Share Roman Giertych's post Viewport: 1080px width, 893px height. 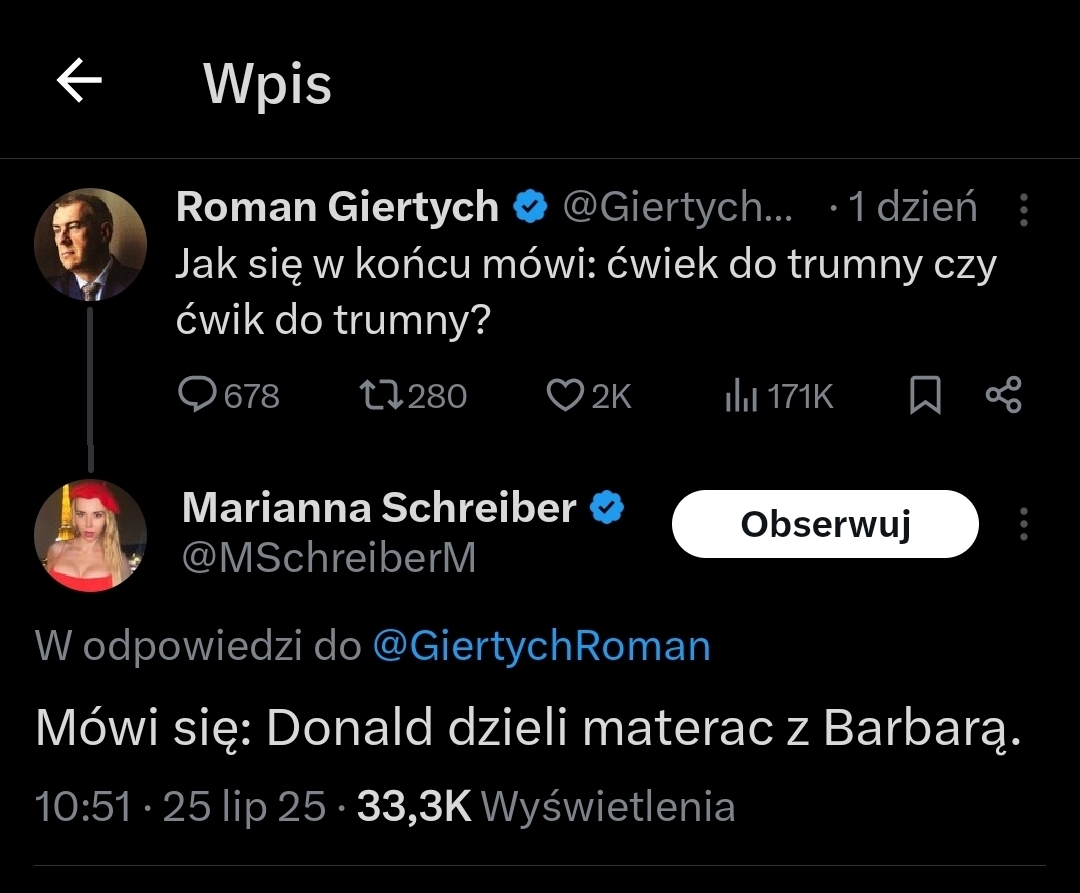[x=1003, y=396]
